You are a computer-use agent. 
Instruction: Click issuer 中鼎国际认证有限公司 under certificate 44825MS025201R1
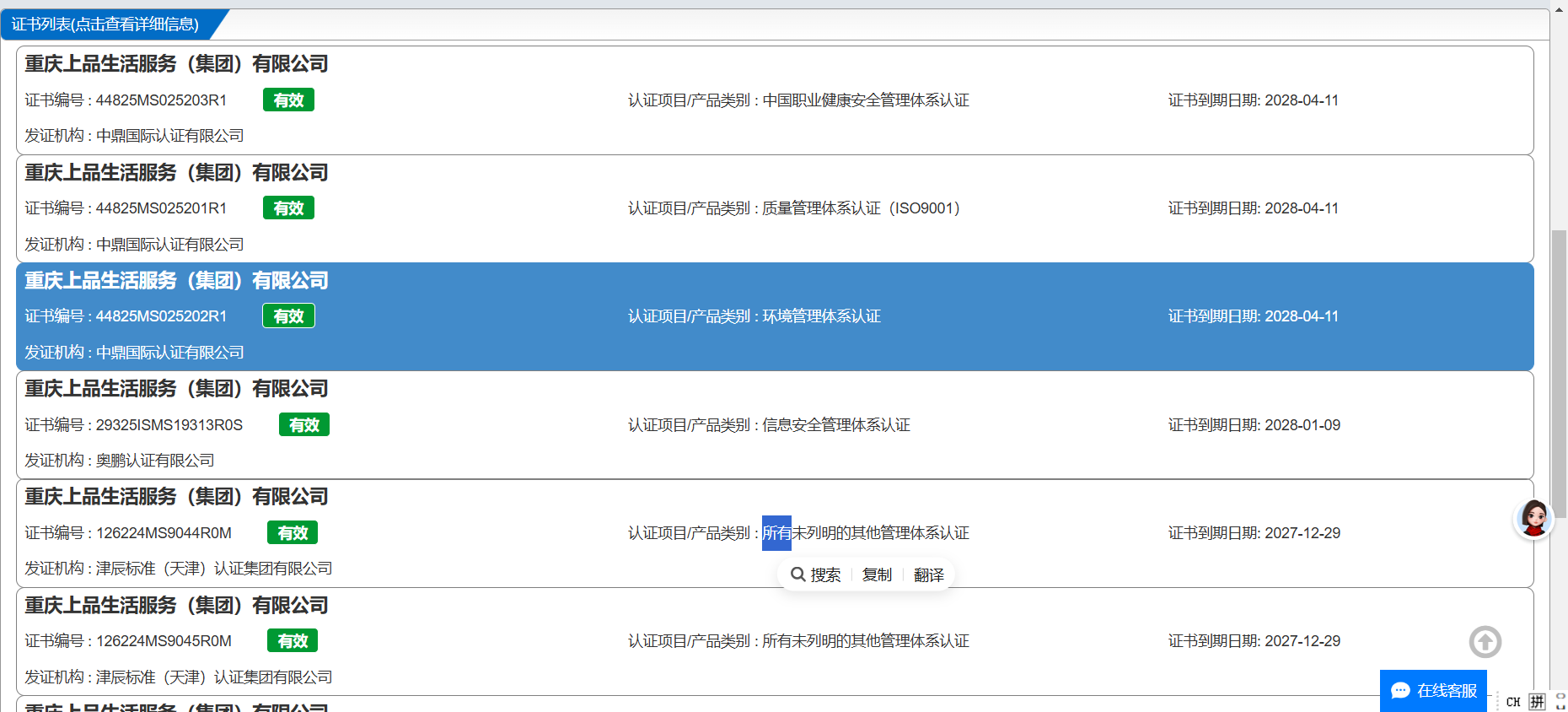tap(170, 245)
